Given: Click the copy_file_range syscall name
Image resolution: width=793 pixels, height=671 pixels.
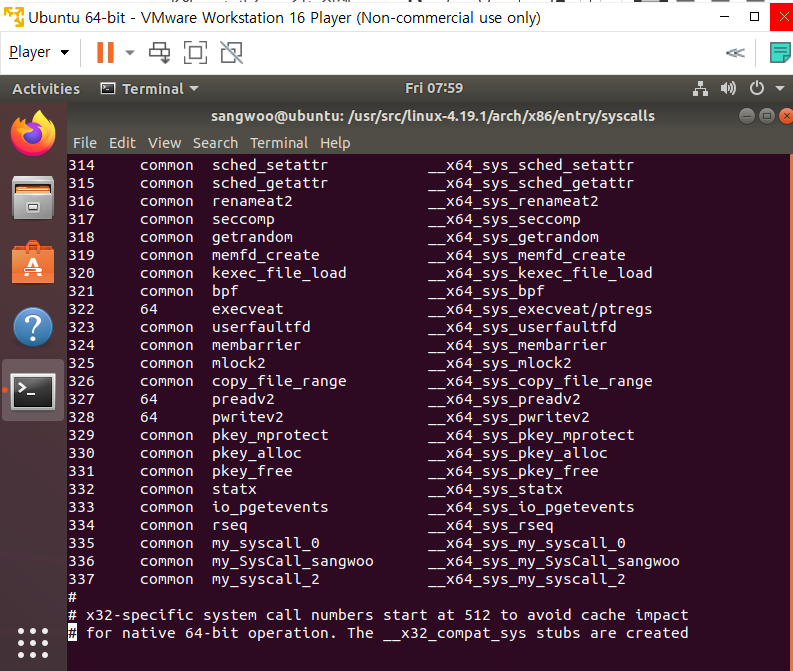Looking at the screenshot, I should tap(279, 381).
